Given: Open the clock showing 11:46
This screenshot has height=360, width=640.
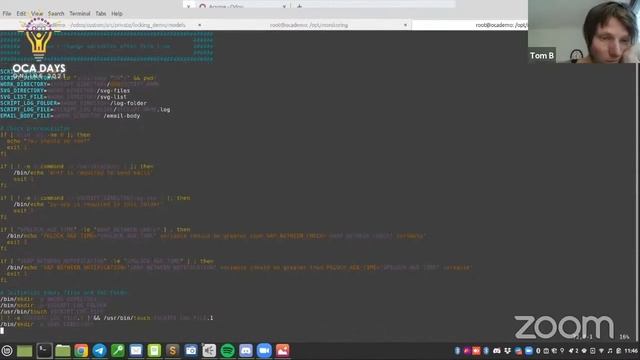Looking at the screenshot, I should [631, 351].
